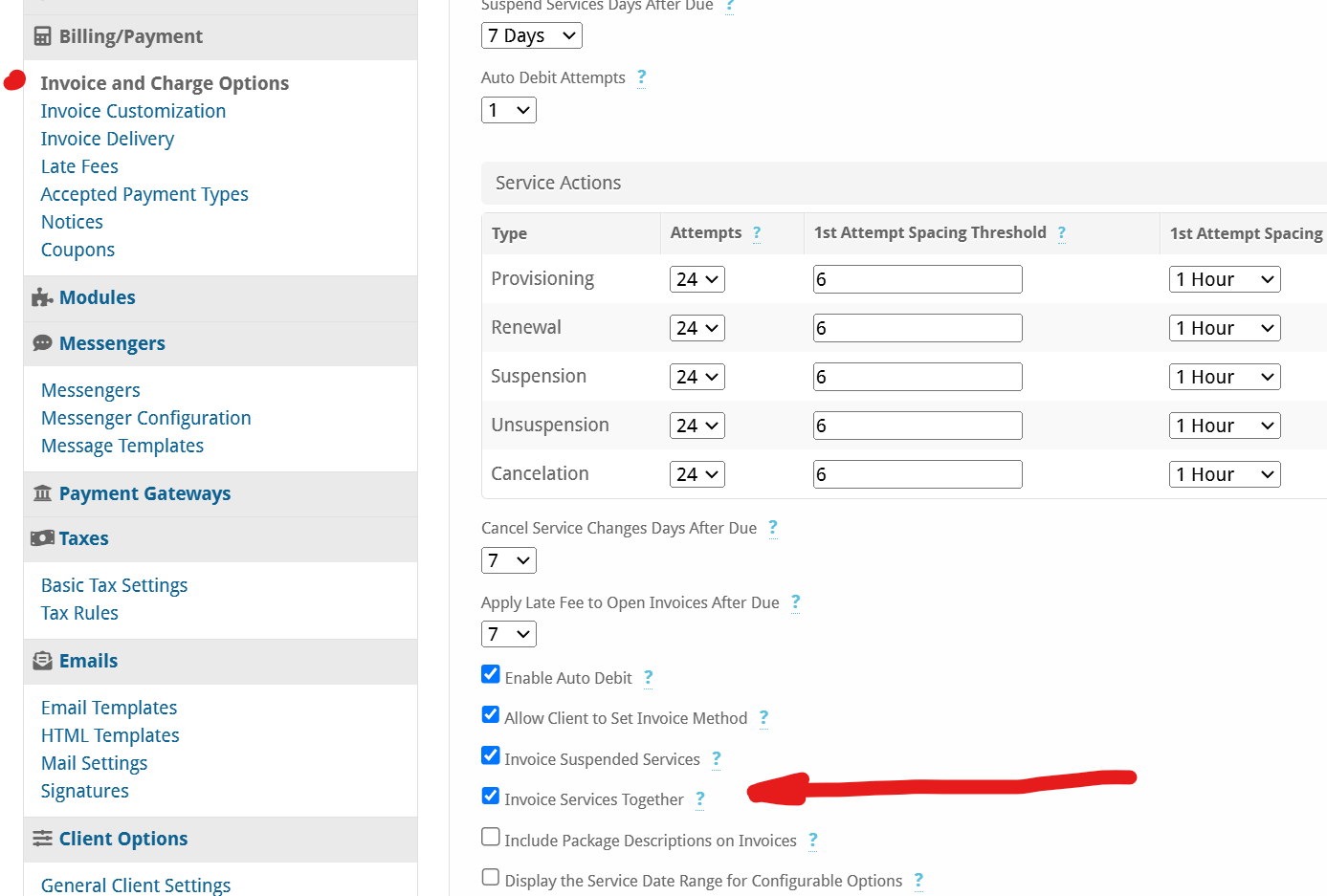Click help icon next to Invoice Services Together

click(x=700, y=799)
